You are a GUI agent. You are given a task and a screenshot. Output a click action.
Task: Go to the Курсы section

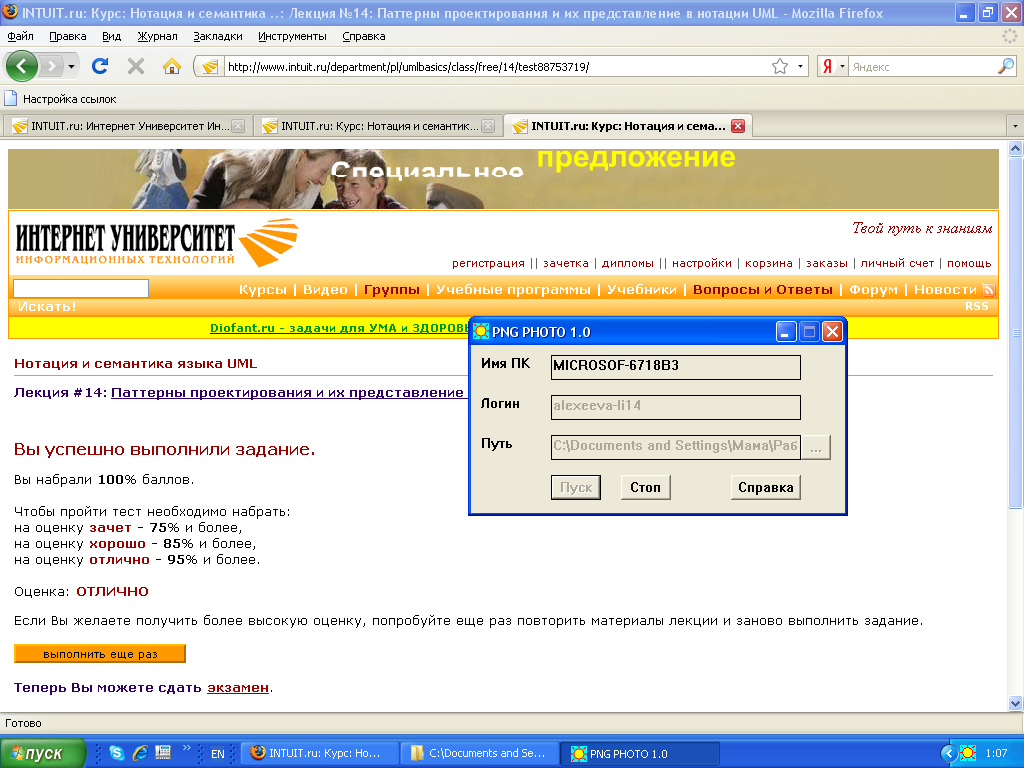pos(263,289)
